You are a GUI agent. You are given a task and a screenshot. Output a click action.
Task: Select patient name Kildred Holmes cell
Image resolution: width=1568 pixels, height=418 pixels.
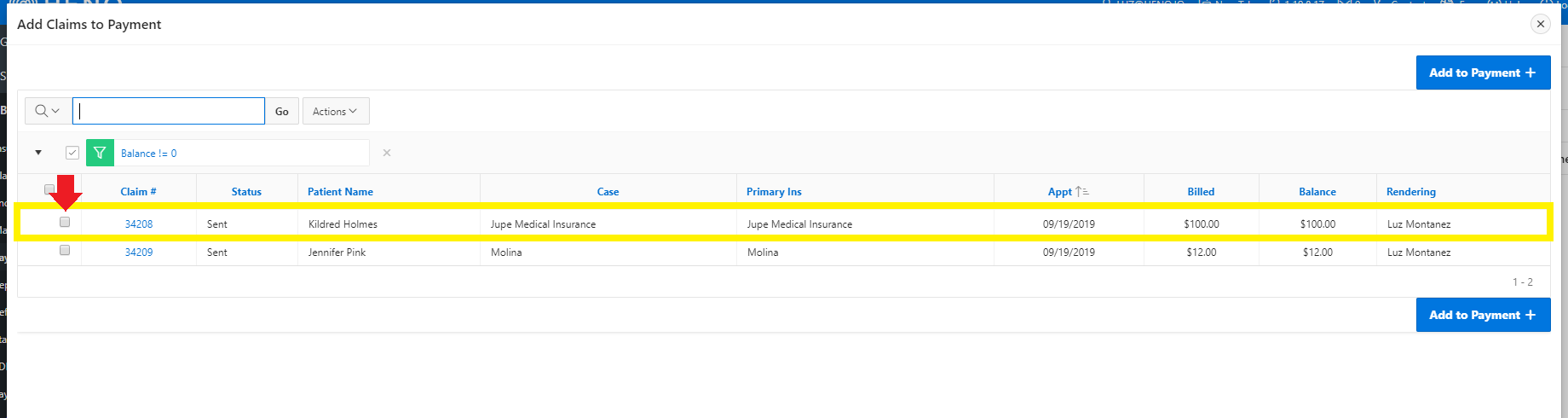(x=343, y=224)
